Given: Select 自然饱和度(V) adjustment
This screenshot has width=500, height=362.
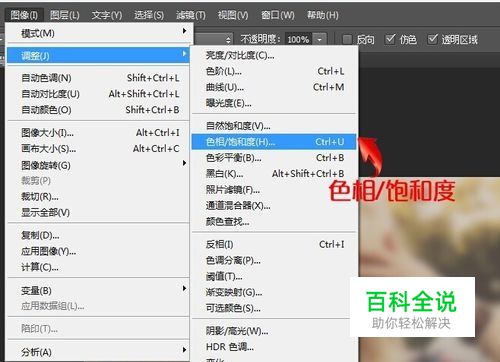Looking at the screenshot, I should tap(274, 126).
